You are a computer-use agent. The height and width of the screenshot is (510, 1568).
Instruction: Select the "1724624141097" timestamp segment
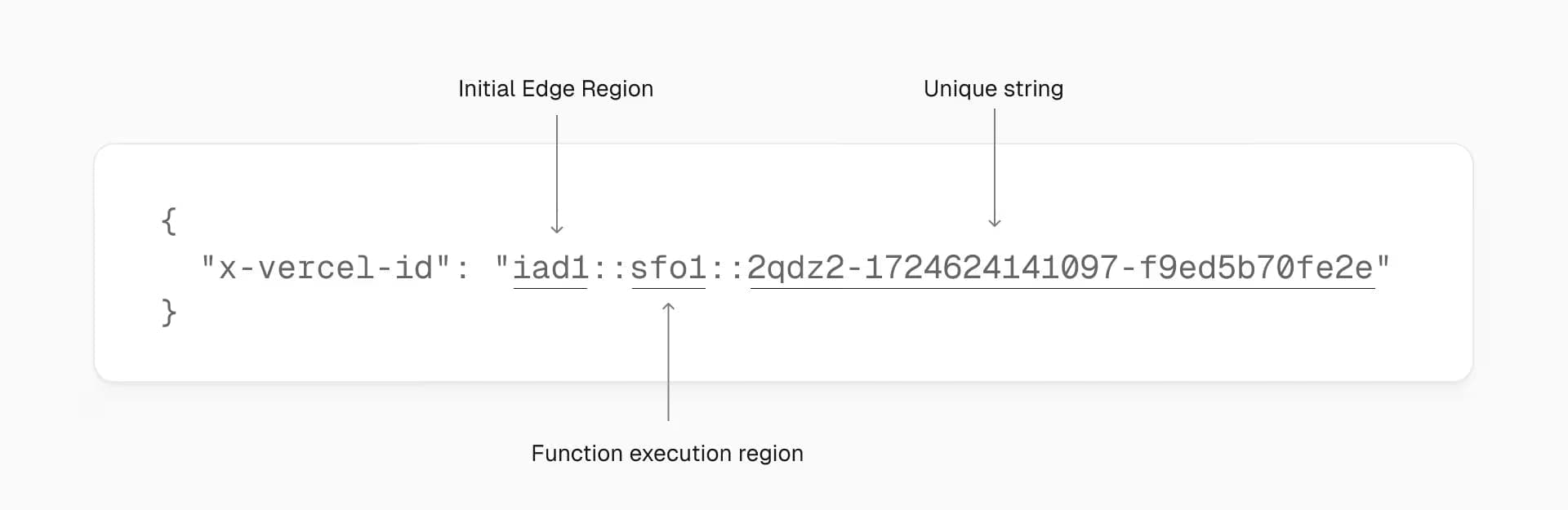pyautogui.click(x=991, y=268)
